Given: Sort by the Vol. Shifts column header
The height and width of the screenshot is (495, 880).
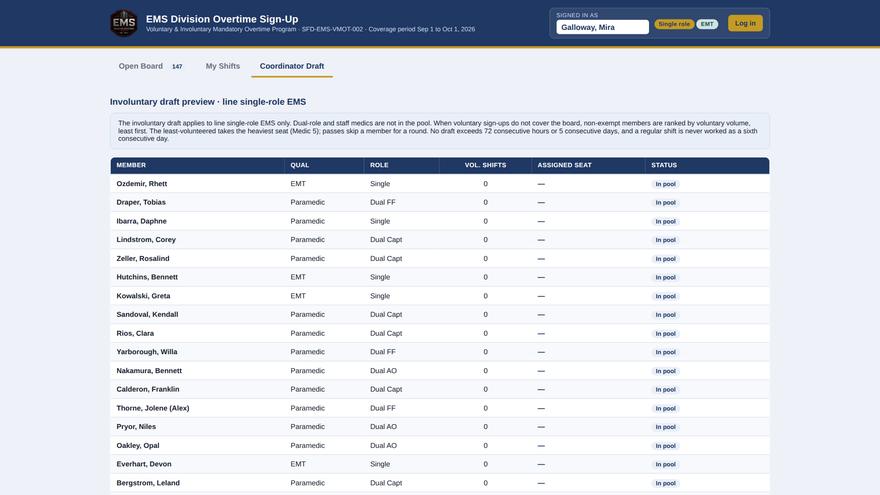Looking at the screenshot, I should pos(485,165).
